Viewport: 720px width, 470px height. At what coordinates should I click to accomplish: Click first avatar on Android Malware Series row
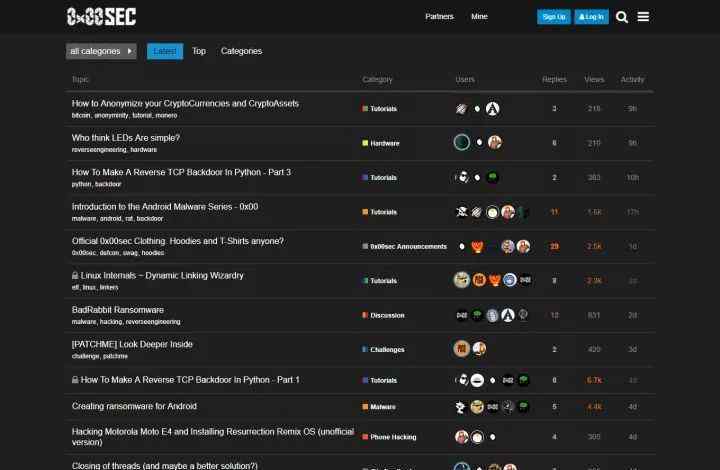point(461,212)
